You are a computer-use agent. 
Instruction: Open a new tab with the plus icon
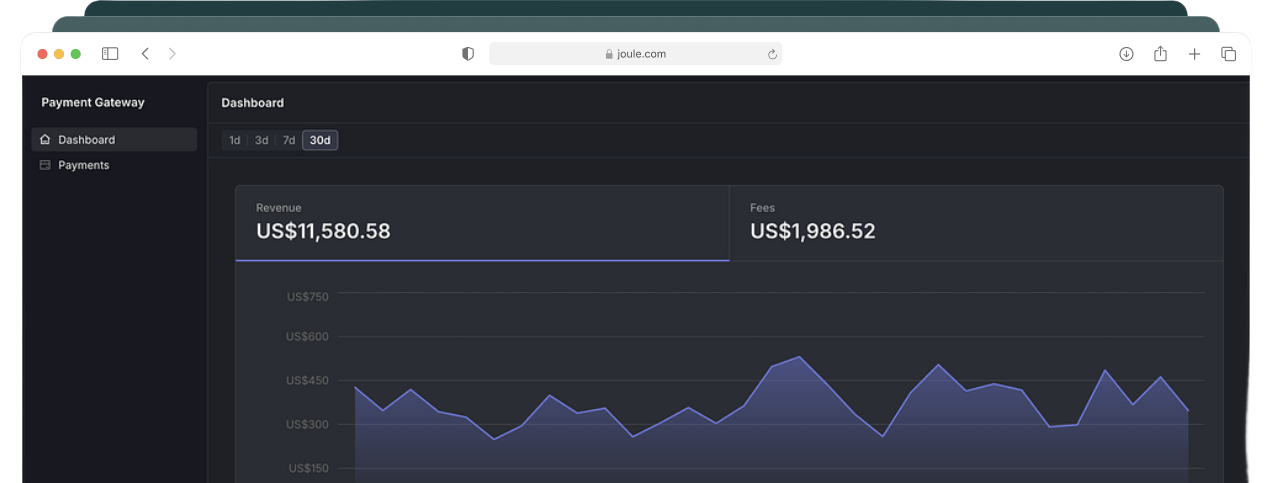(x=1194, y=54)
